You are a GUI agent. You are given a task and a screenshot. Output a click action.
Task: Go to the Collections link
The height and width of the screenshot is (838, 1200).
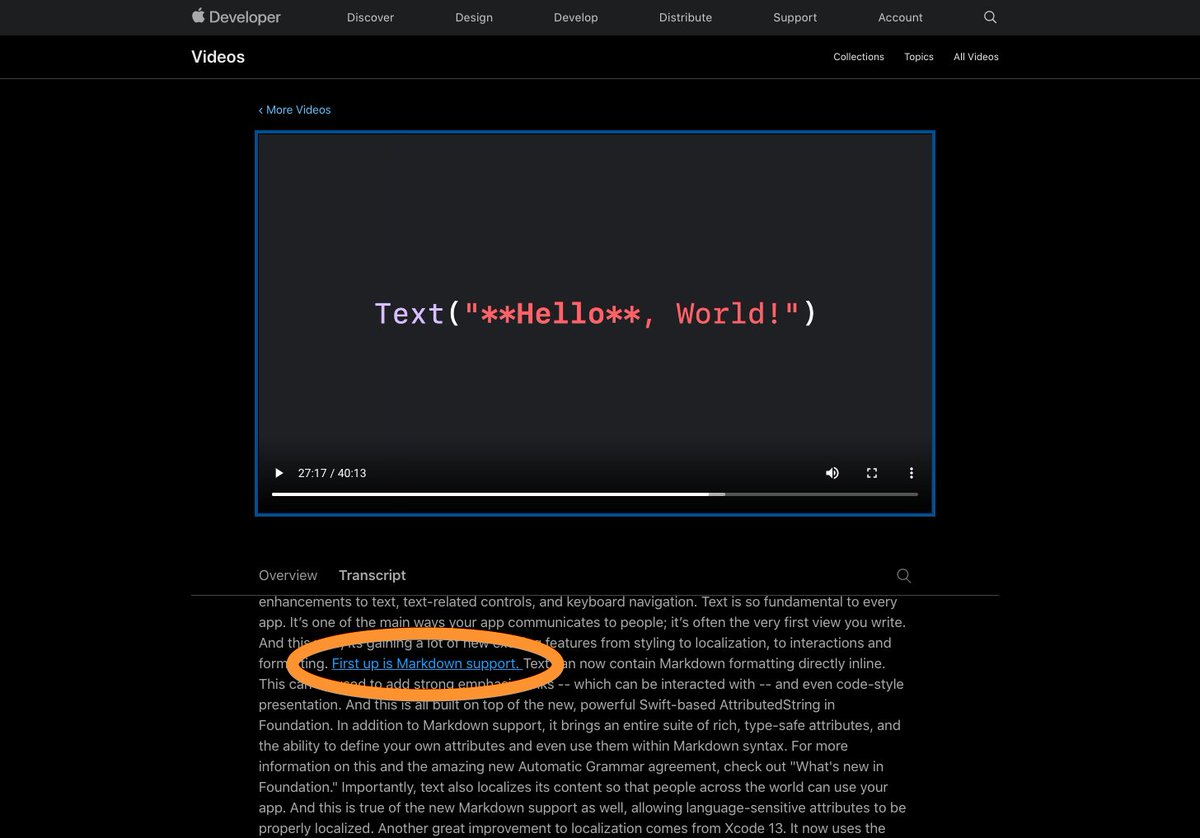[x=859, y=57]
